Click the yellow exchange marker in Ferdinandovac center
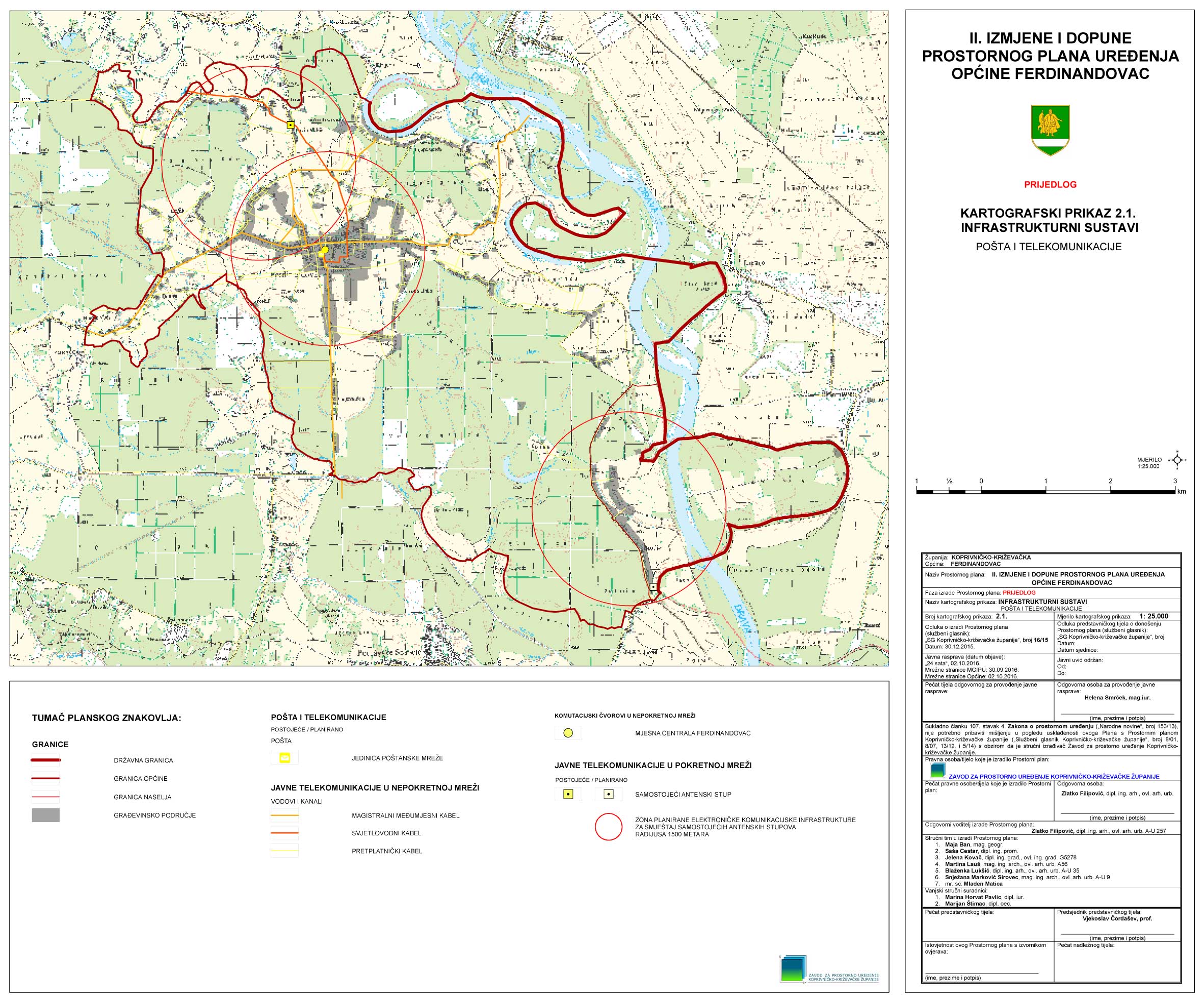The height and width of the screenshot is (1002, 1204). (x=325, y=249)
